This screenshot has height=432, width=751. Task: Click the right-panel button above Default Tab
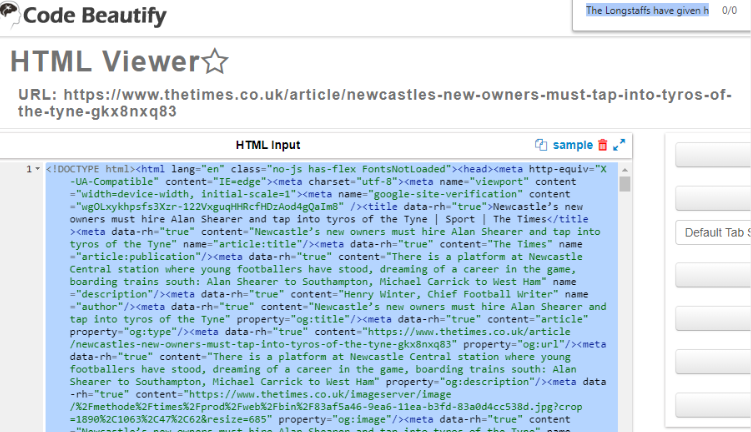713,198
